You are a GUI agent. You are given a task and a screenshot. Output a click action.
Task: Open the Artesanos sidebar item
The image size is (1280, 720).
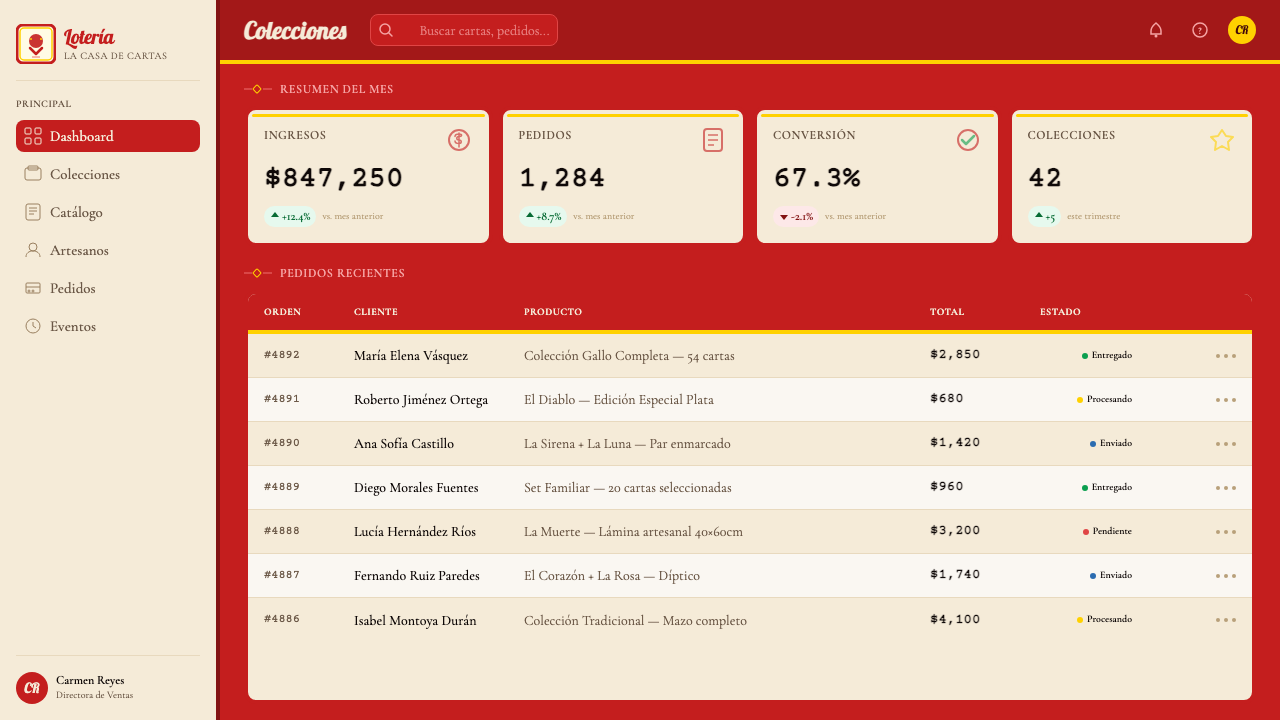click(108, 250)
